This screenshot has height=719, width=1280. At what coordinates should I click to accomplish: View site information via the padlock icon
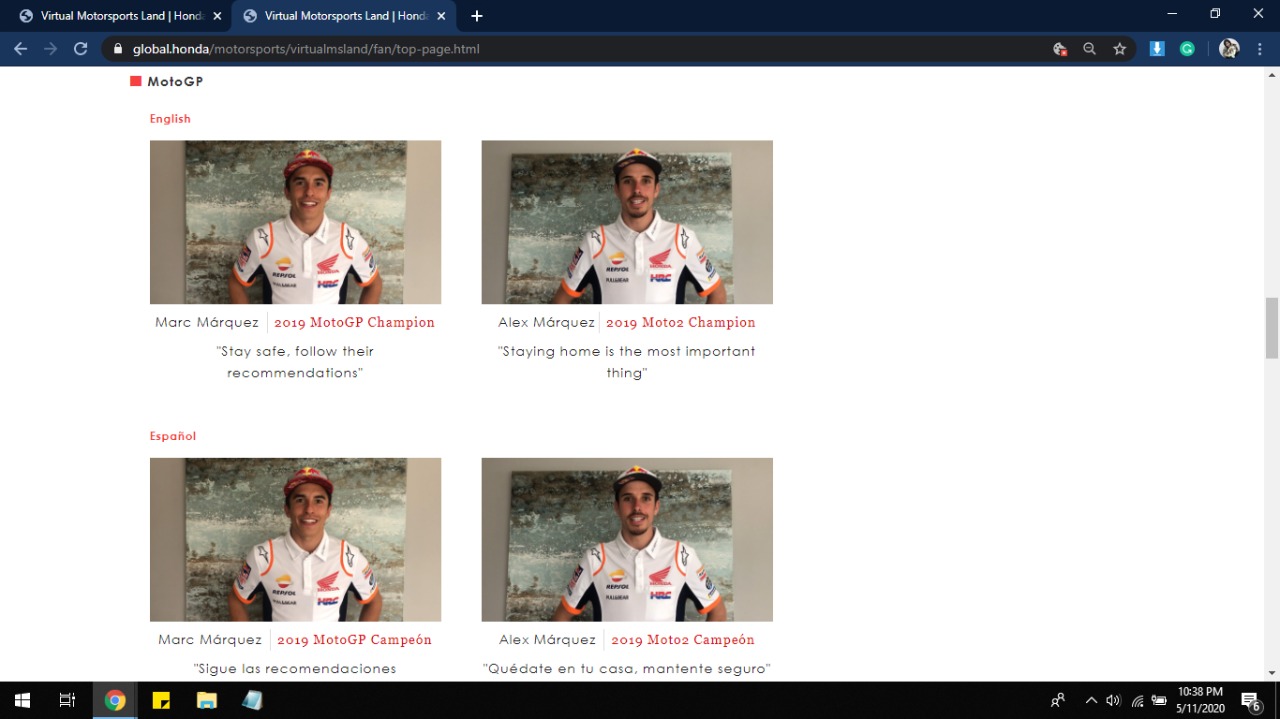pyautogui.click(x=118, y=48)
